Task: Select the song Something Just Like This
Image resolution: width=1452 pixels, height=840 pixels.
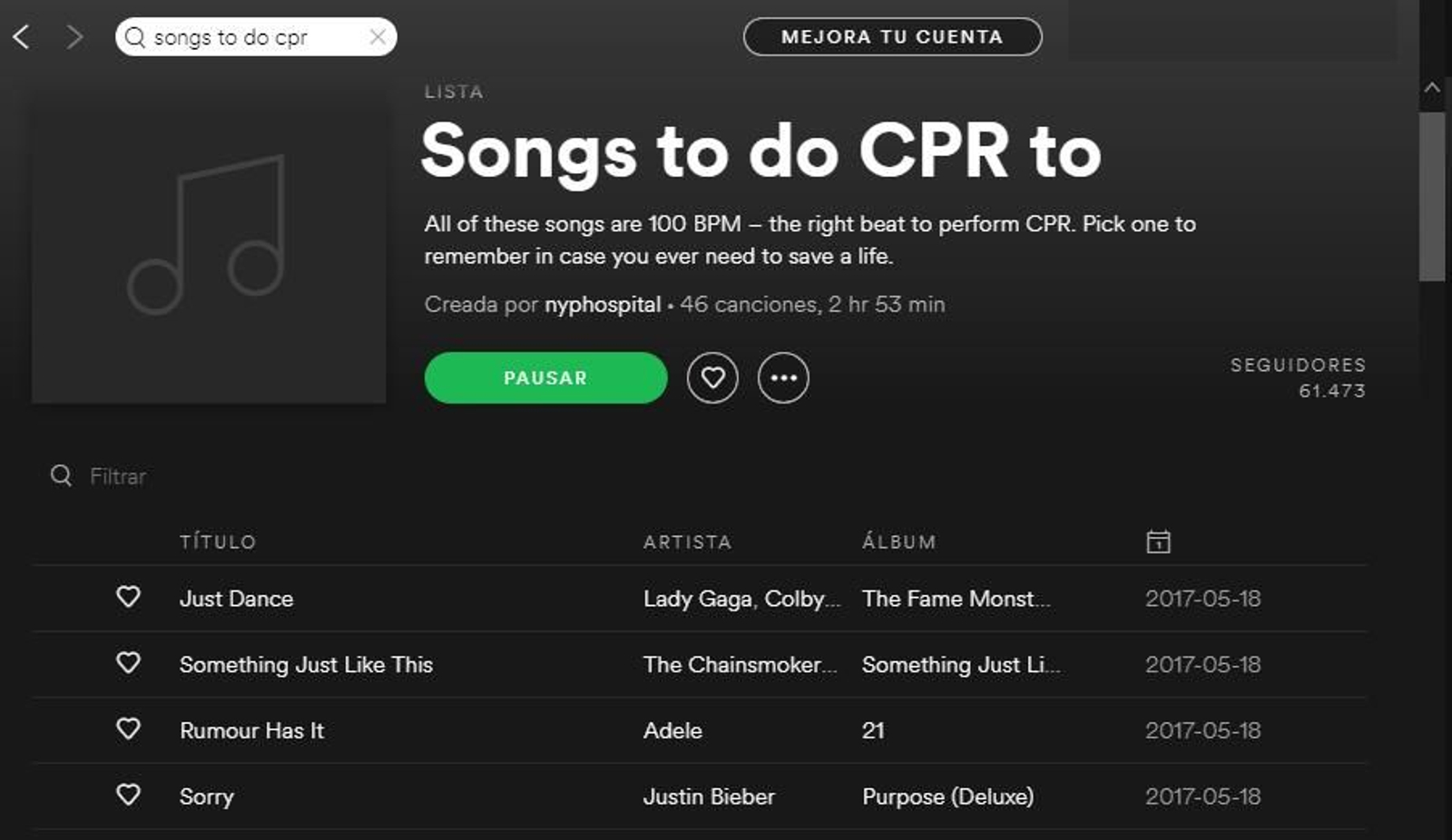Action: point(307,664)
